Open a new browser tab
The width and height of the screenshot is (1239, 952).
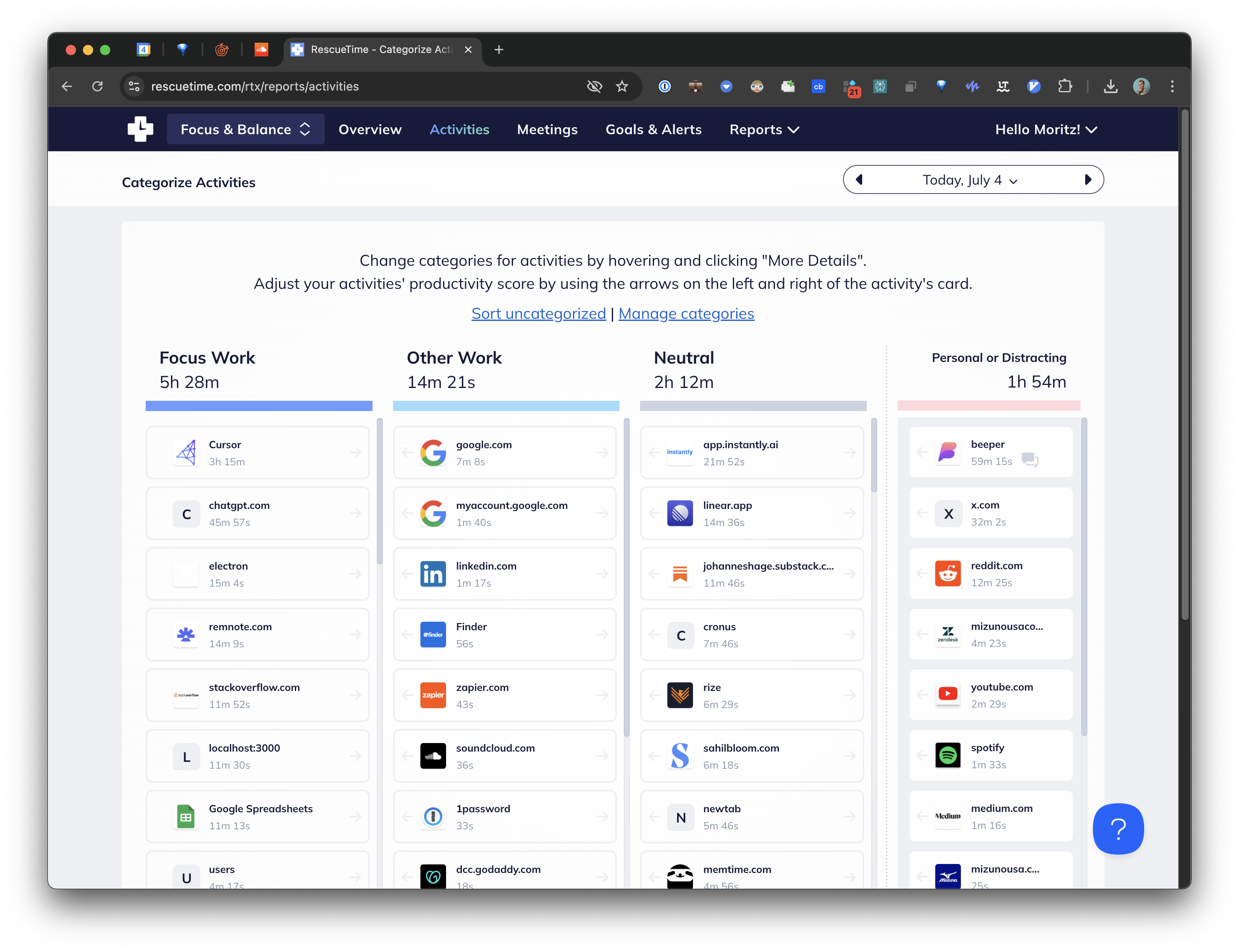coord(499,49)
